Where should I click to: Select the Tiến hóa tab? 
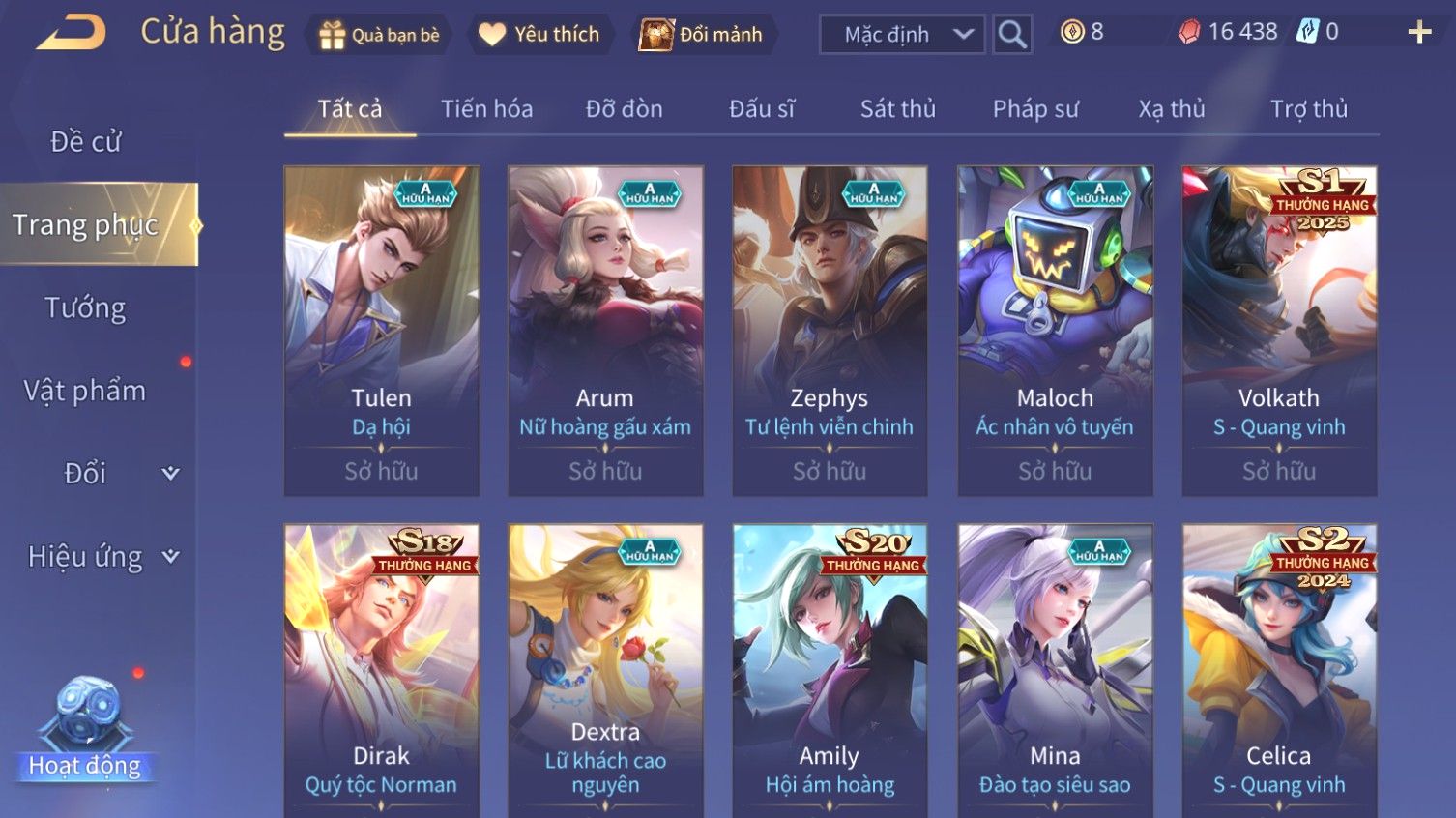(x=487, y=109)
